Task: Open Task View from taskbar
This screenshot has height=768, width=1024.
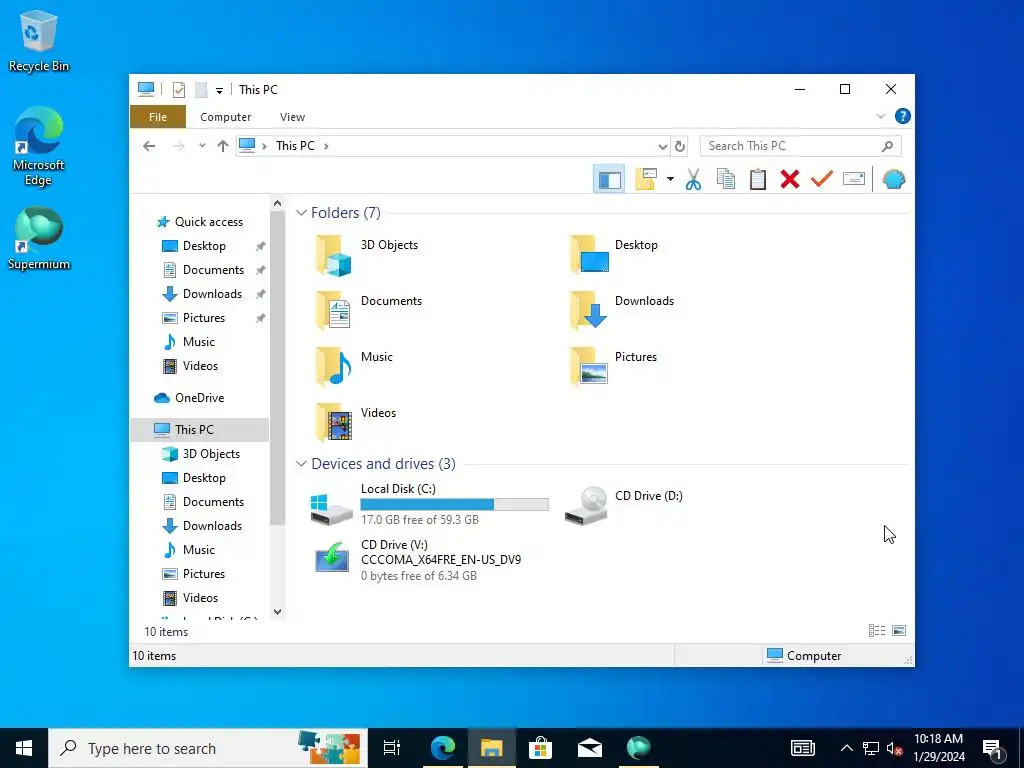Action: click(392, 748)
